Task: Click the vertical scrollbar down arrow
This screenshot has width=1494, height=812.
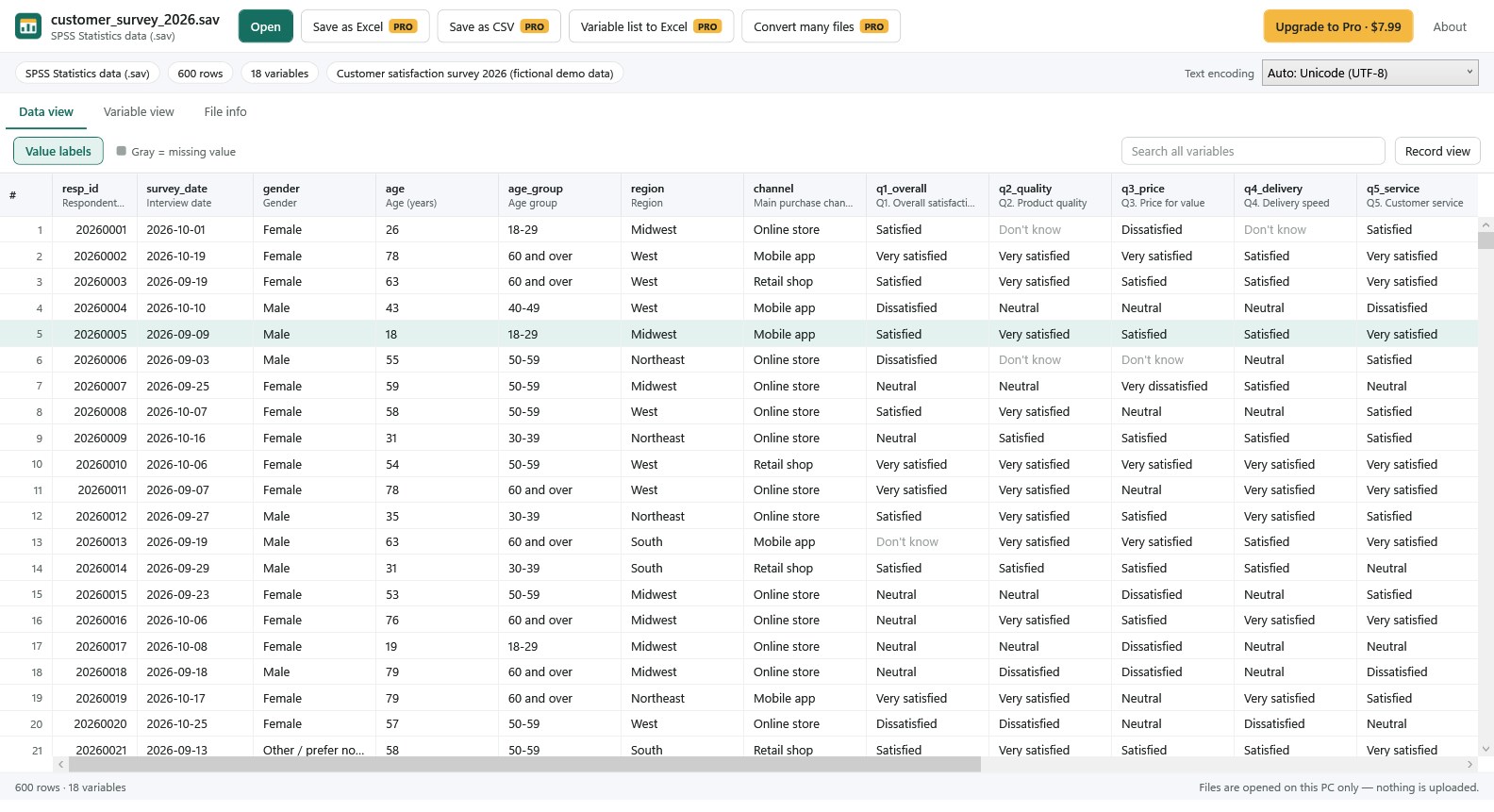Action: (1486, 750)
